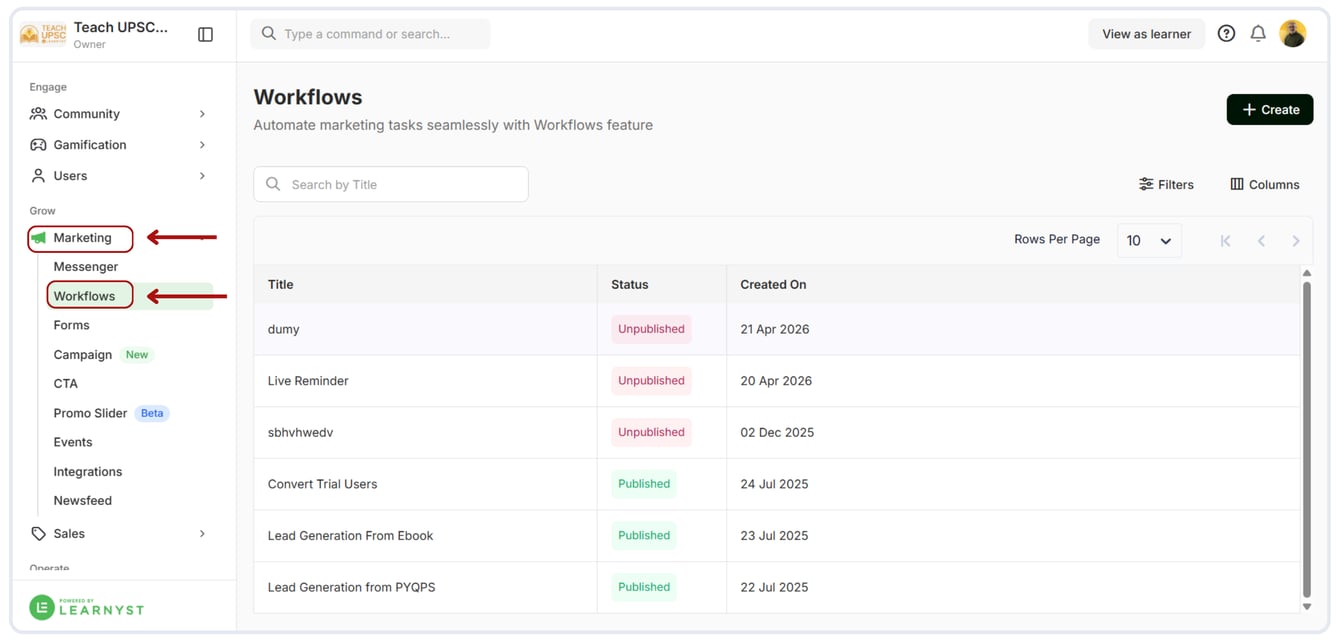
Task: Sort by the Title column header
Action: [x=281, y=285]
